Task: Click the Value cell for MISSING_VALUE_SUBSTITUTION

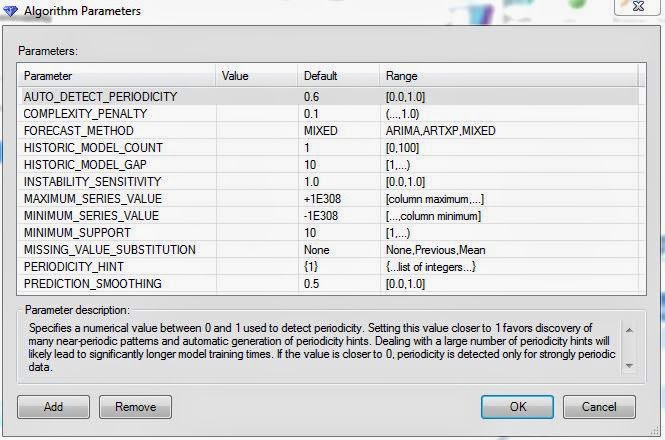Action: coord(257,249)
